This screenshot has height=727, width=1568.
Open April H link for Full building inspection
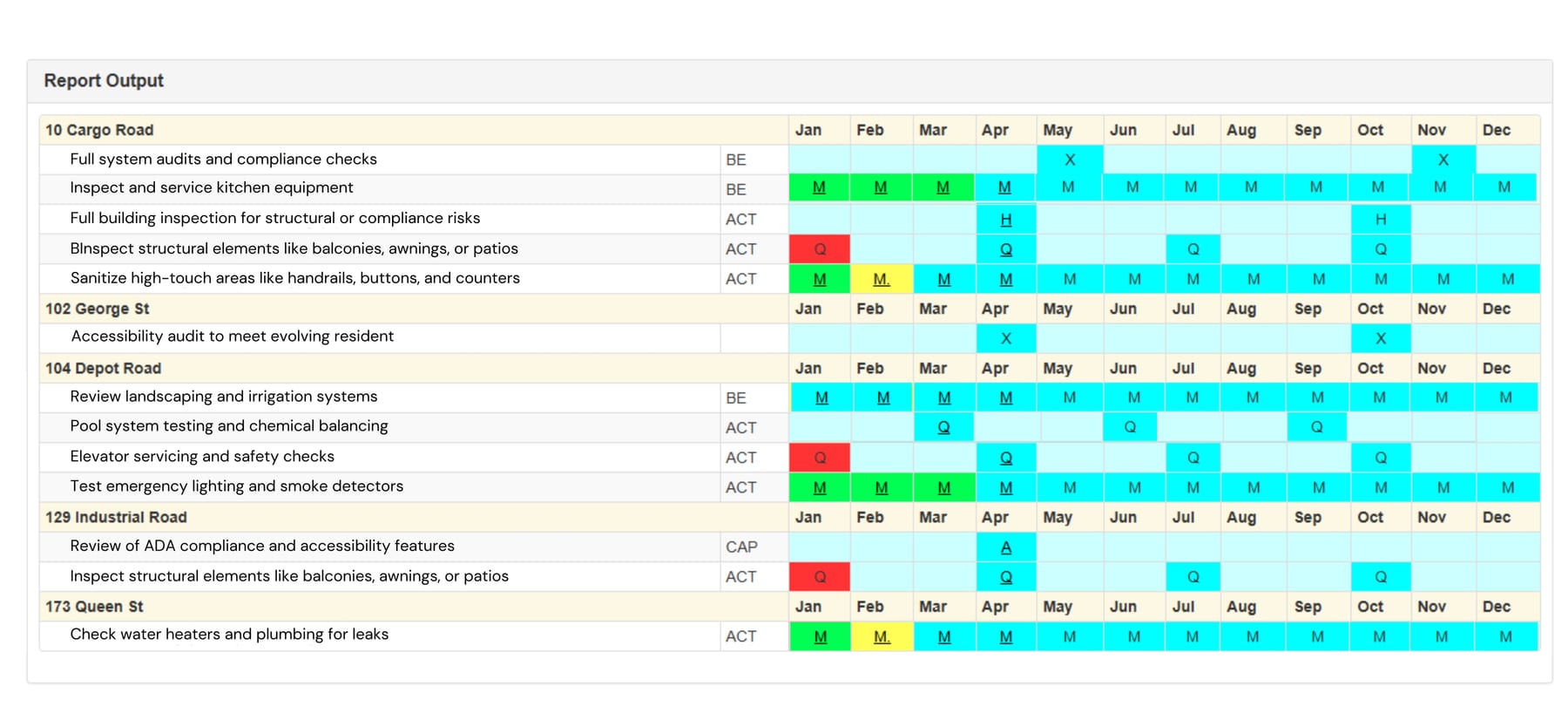pos(1006,220)
